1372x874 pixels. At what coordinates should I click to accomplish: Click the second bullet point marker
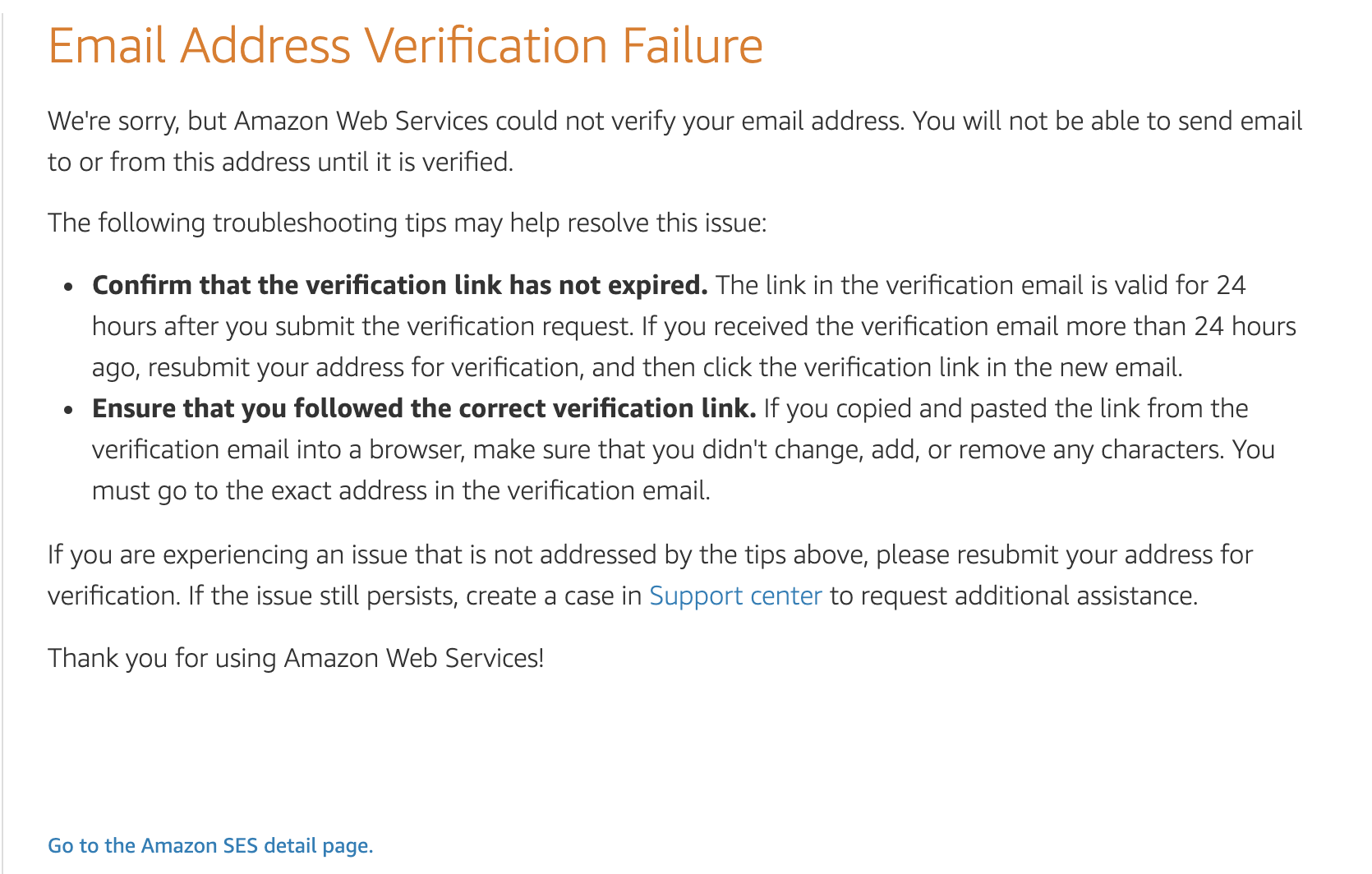[69, 410]
